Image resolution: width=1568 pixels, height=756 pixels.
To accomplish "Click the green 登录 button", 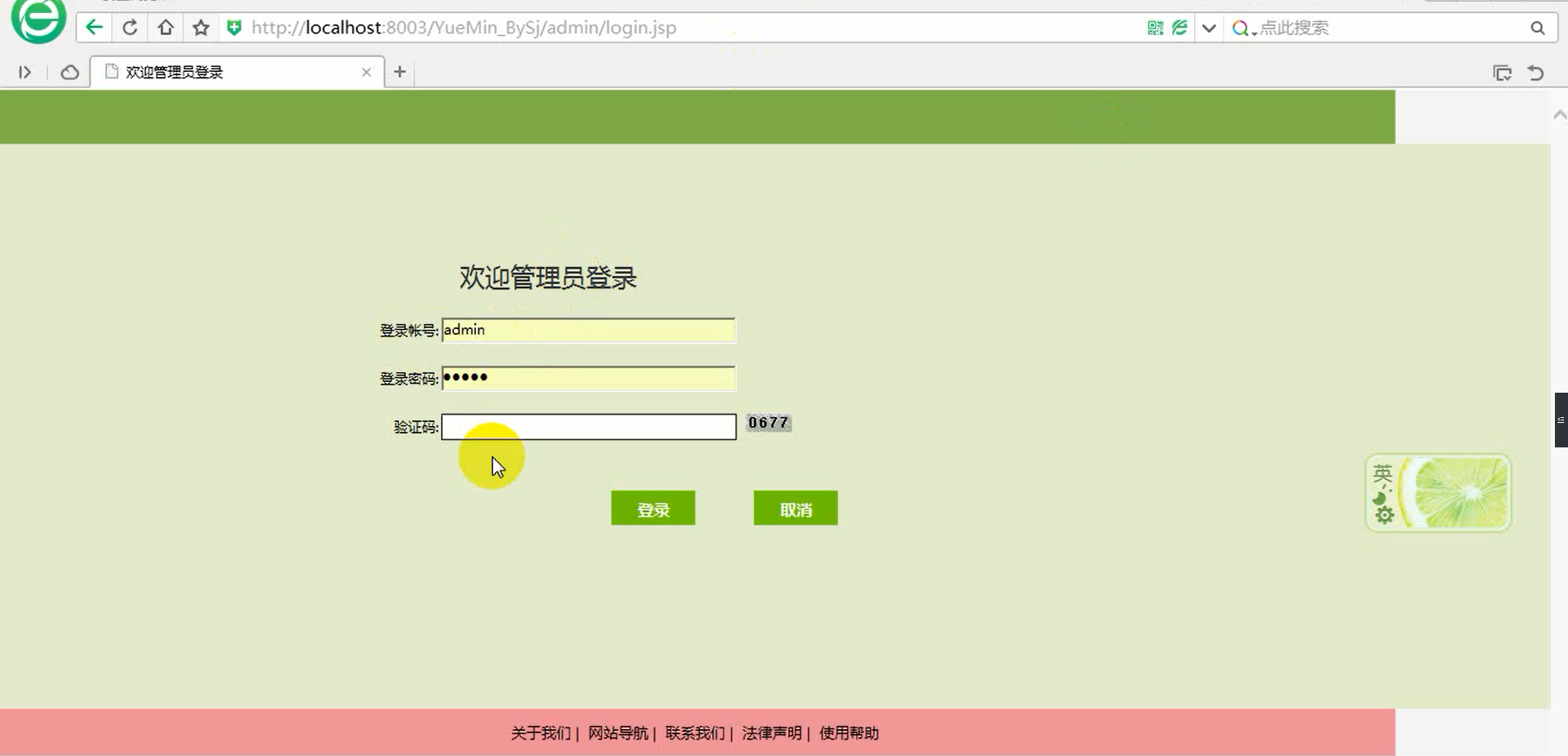I will point(653,508).
